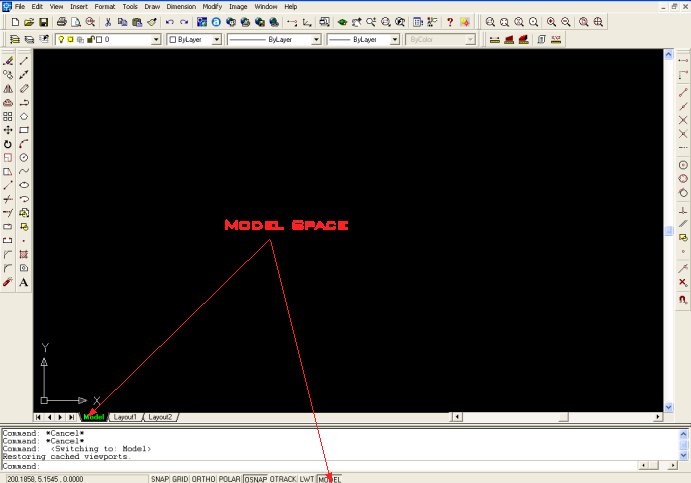Click the command window scroll up arrow
Screen dimensions: 691x483
[x=684, y=434]
